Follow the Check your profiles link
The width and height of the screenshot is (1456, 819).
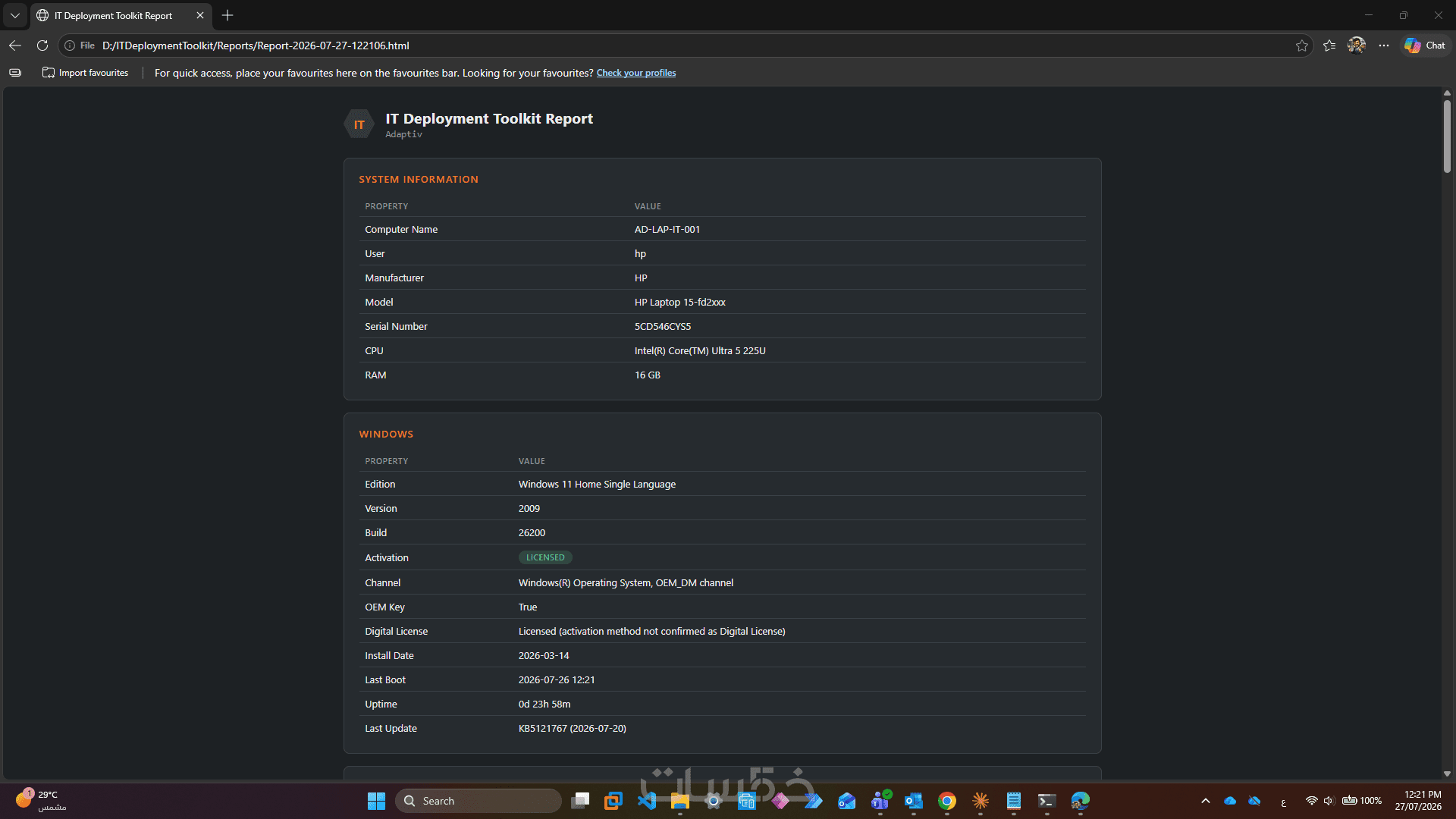(636, 73)
